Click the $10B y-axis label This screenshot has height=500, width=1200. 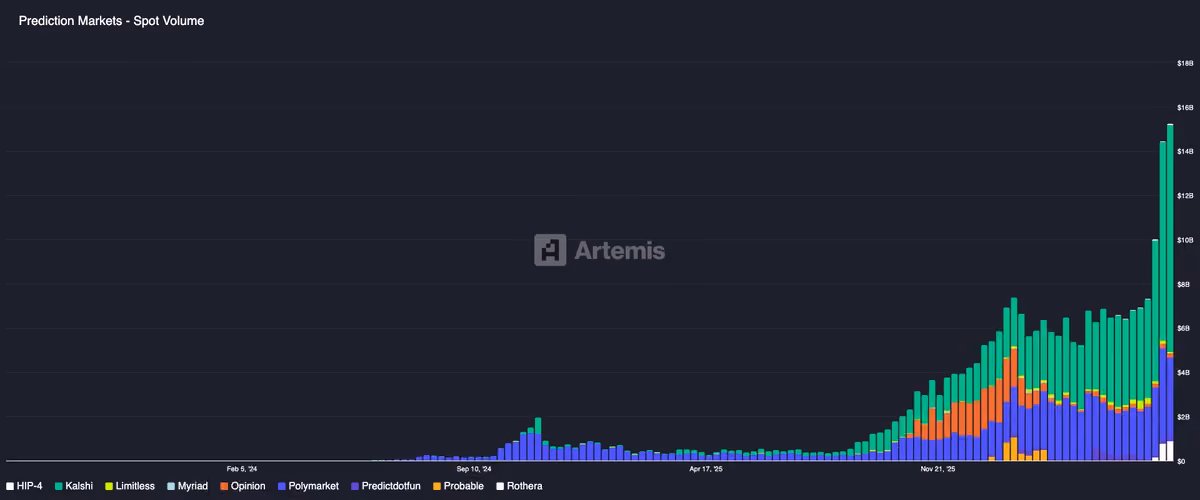1185,240
